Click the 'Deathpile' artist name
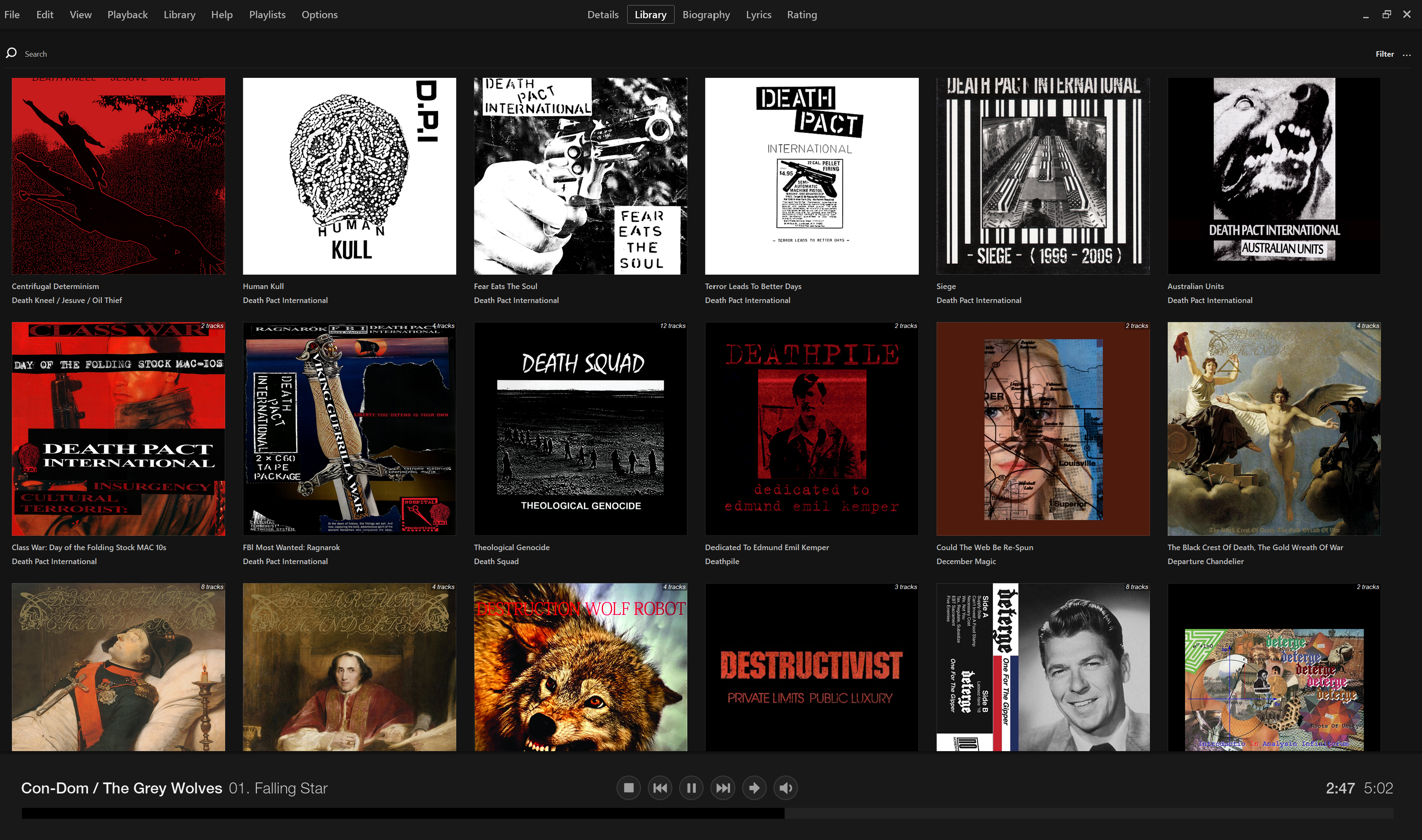 click(x=722, y=562)
